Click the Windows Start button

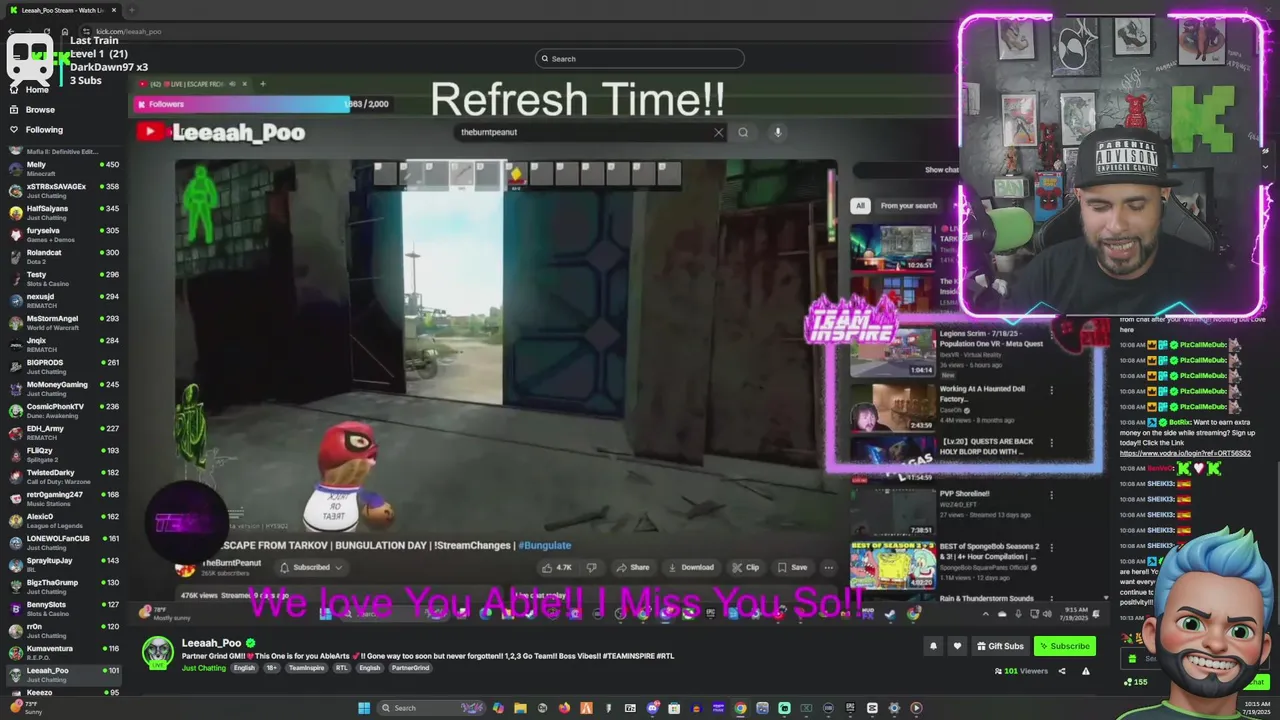(364, 708)
